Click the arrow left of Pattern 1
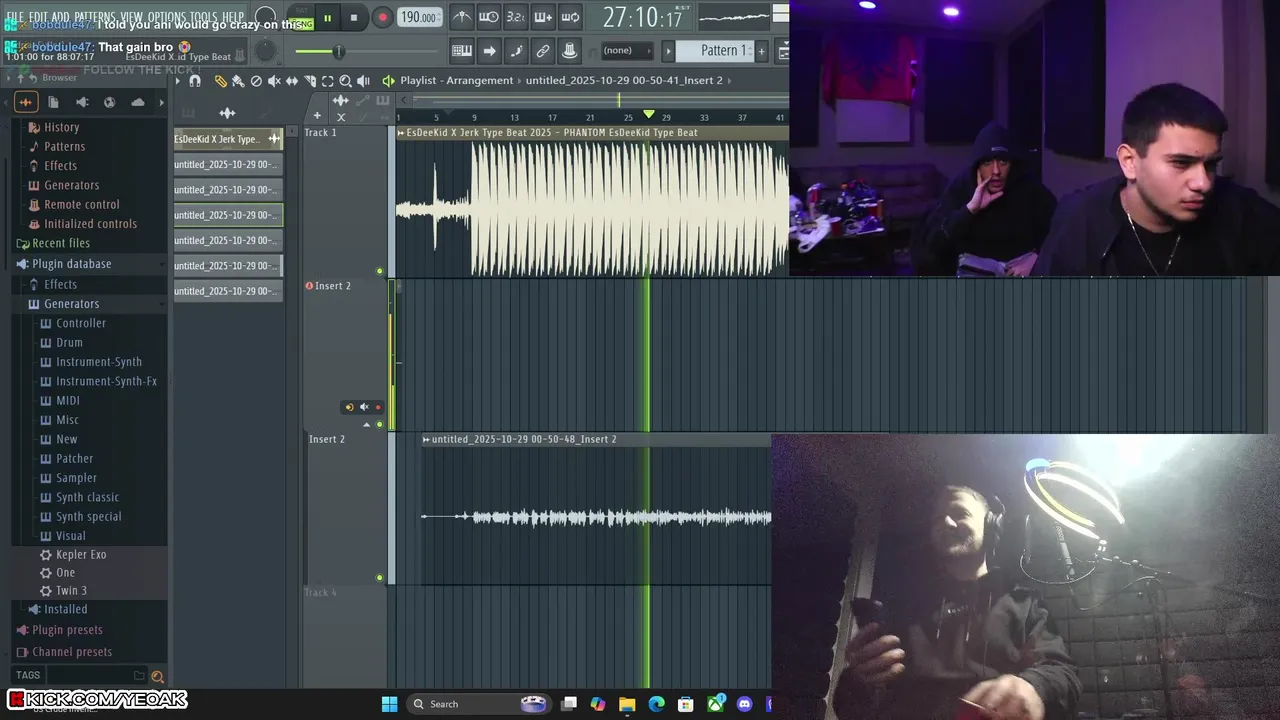 (x=669, y=51)
